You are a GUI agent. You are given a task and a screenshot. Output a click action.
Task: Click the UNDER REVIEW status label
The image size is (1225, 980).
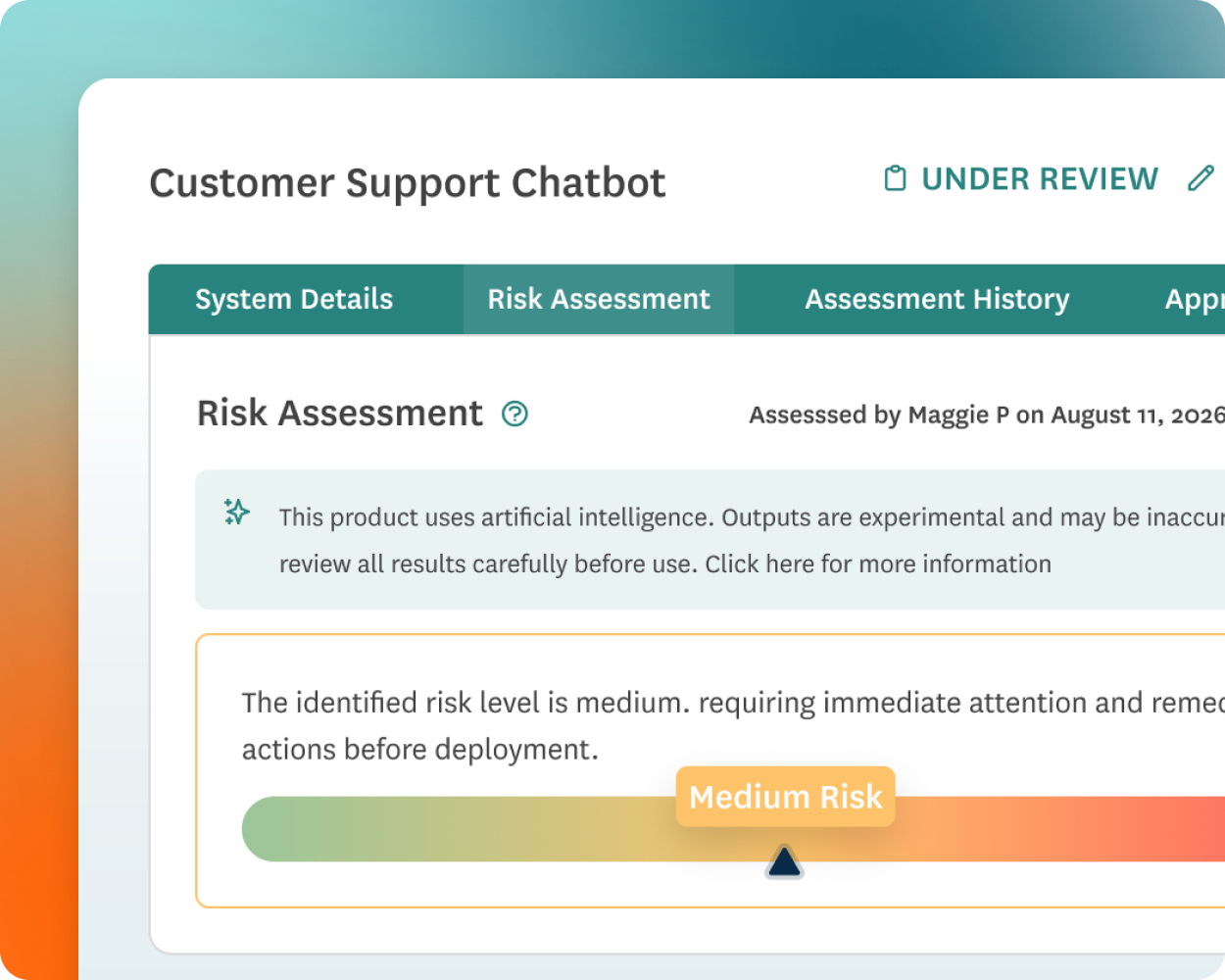[1040, 179]
